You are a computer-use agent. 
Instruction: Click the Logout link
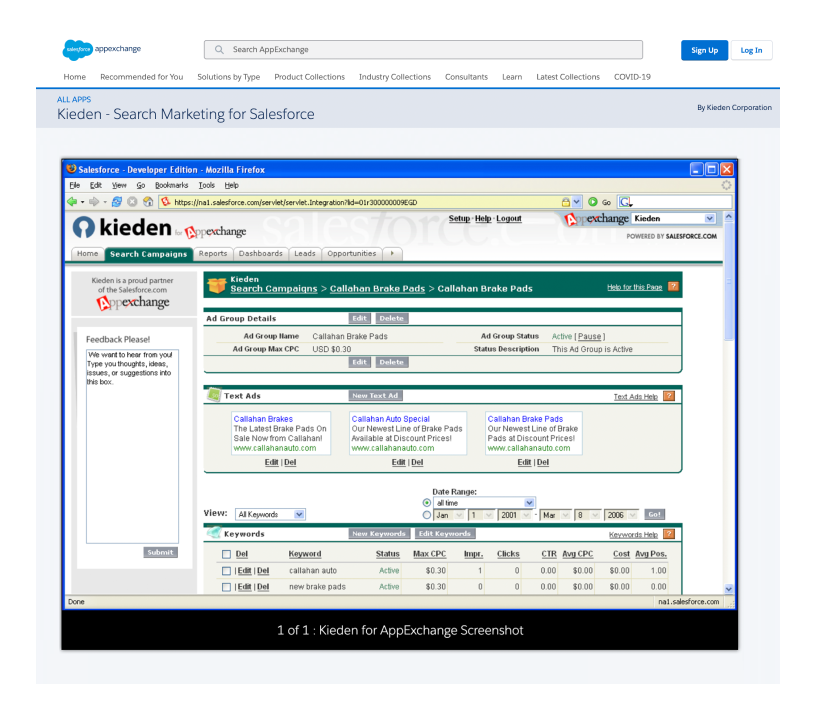[508, 218]
